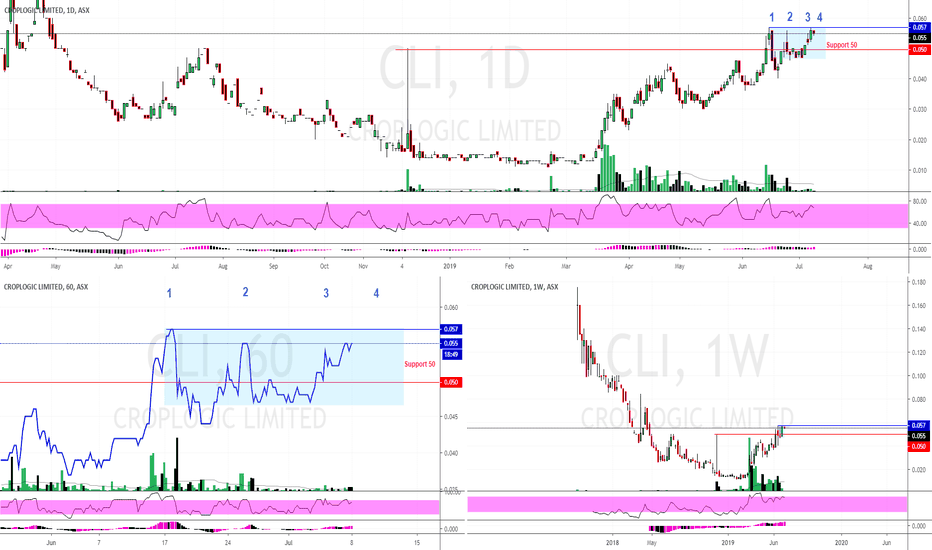
Task: Select the blue 0.055 price label on 60-minute chart
Action: point(451,343)
